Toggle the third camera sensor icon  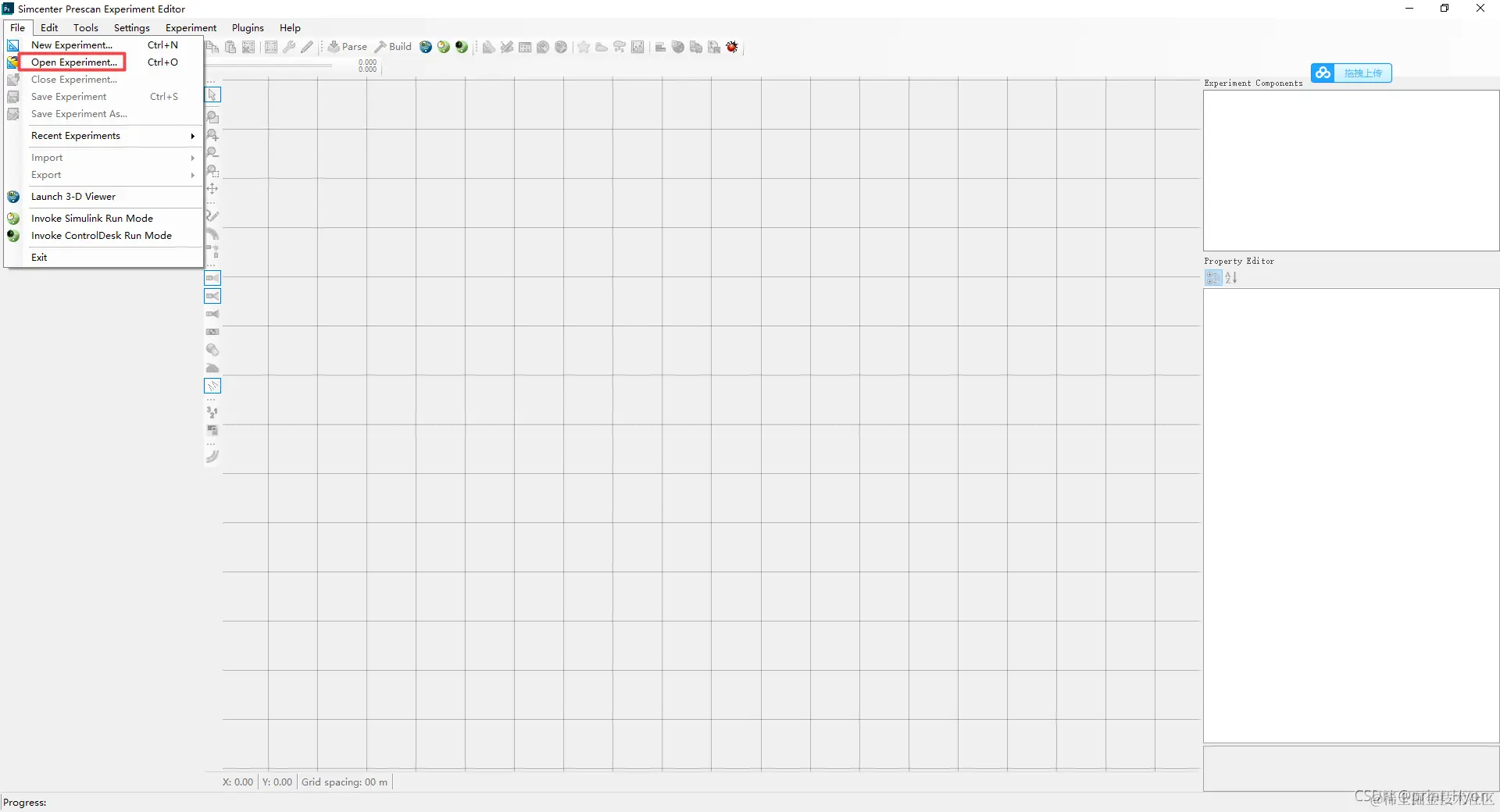pos(212,314)
